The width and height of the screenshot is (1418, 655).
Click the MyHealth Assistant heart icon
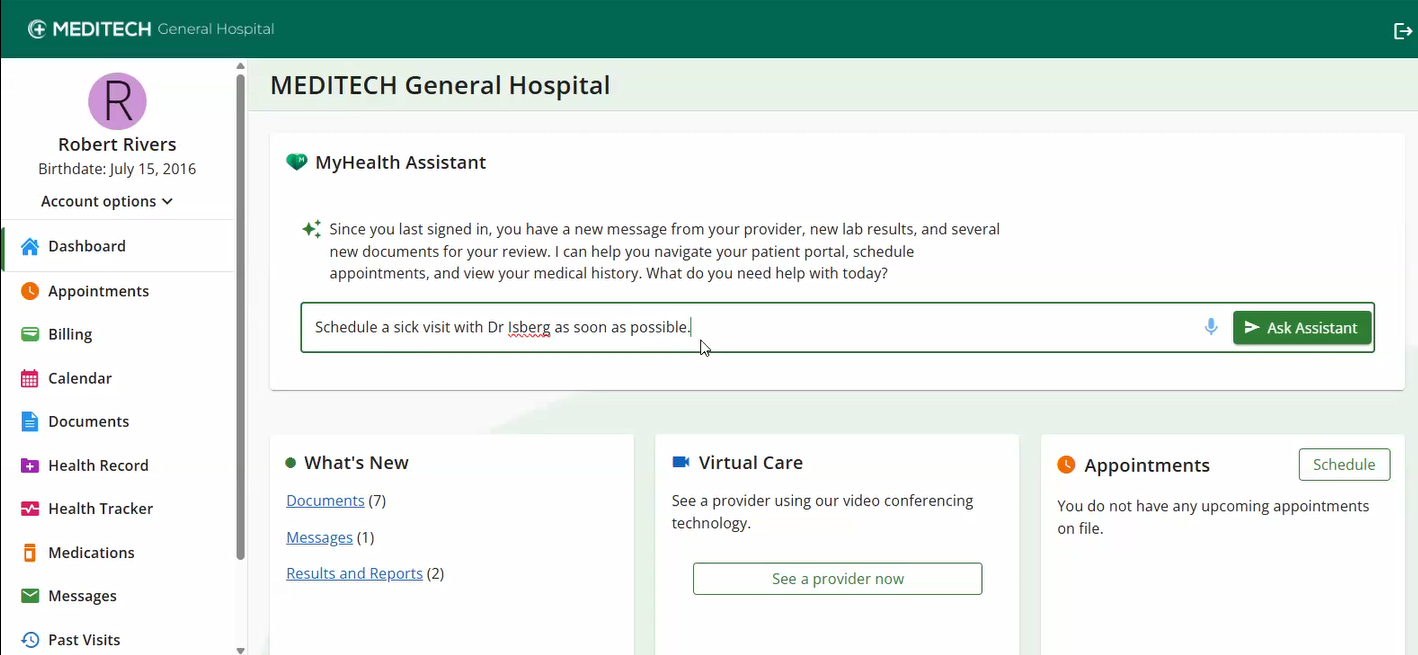[296, 162]
